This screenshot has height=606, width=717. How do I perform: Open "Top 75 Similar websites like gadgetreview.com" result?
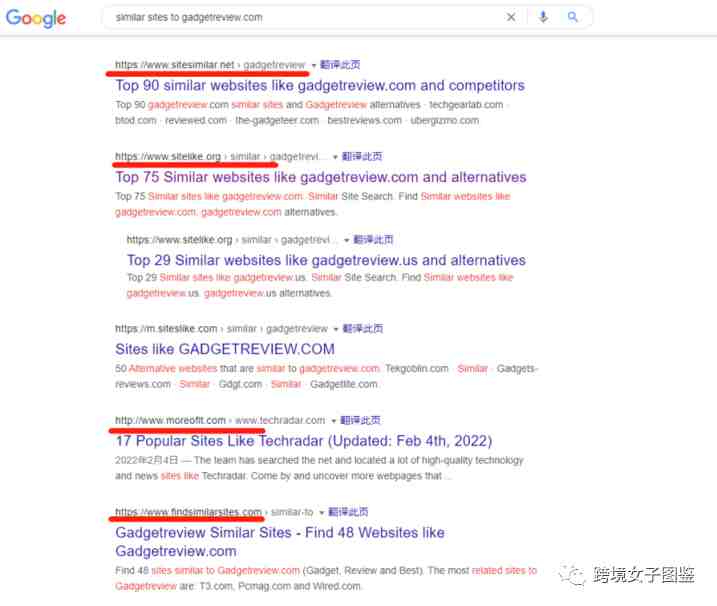[321, 177]
